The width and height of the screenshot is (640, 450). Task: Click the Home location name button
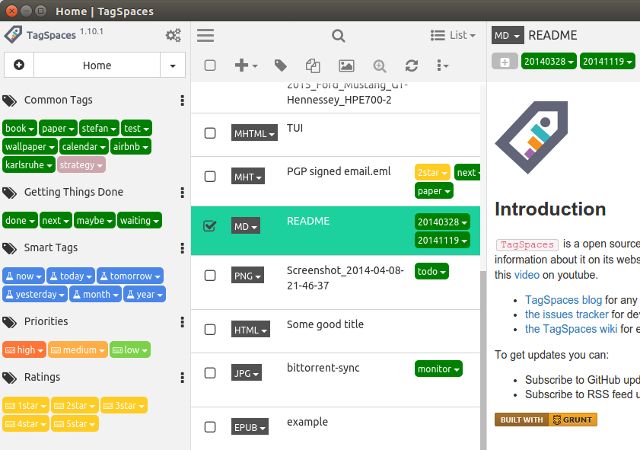tap(97, 65)
